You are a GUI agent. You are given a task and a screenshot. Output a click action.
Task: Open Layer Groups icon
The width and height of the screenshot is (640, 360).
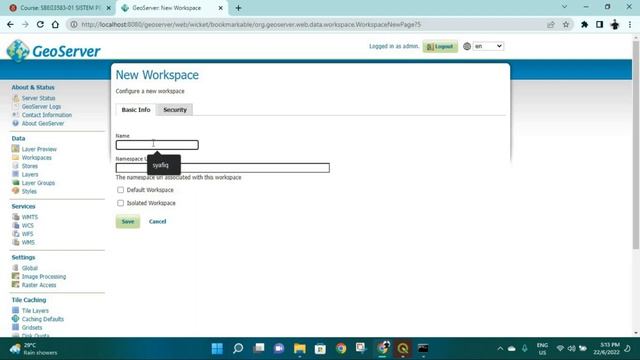pos(16,183)
